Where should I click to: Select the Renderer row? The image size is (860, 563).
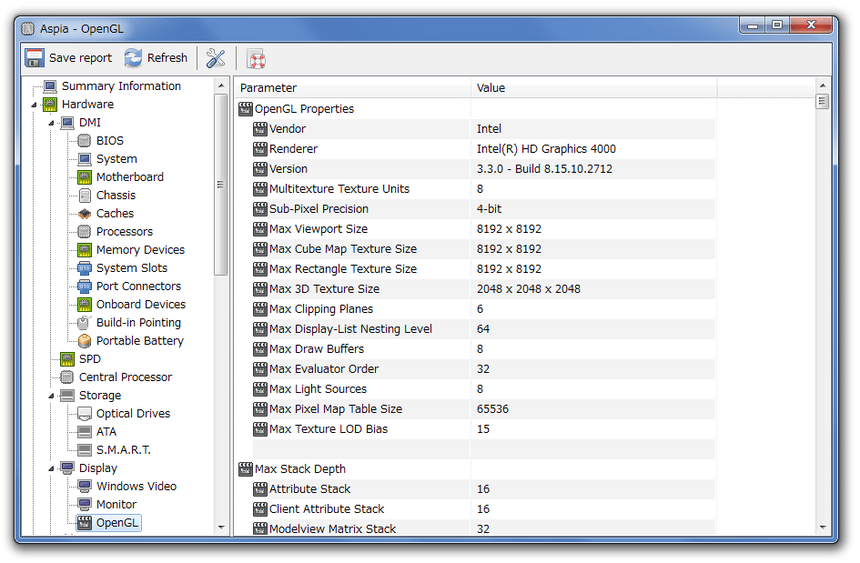[x=483, y=149]
